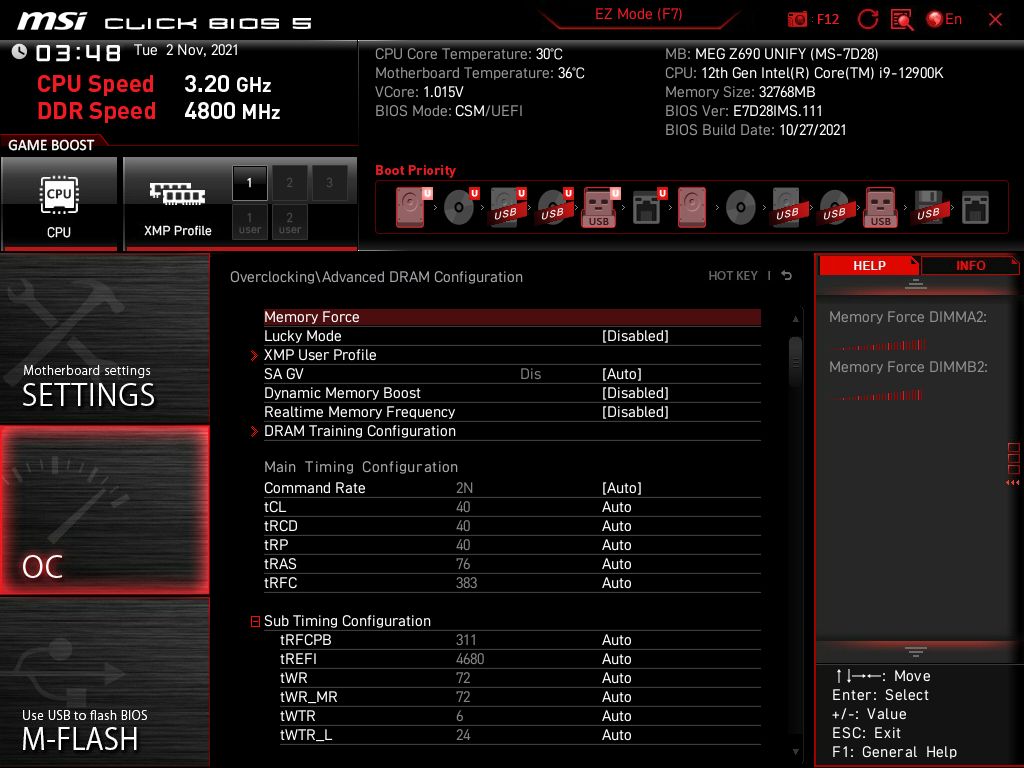
Task: Switch to the INFO tab
Action: 970,265
